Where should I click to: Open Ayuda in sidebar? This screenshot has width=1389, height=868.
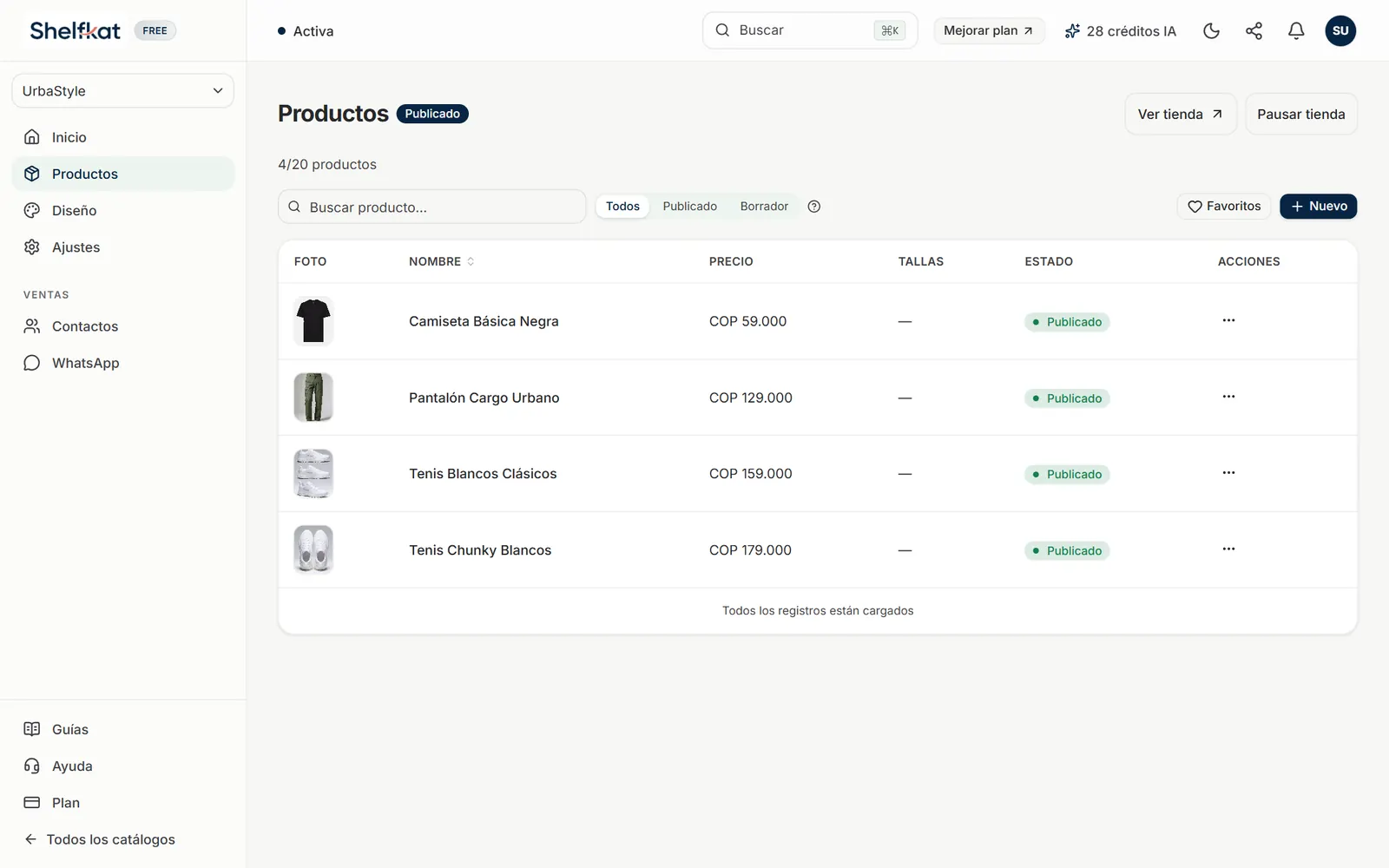click(x=123, y=766)
